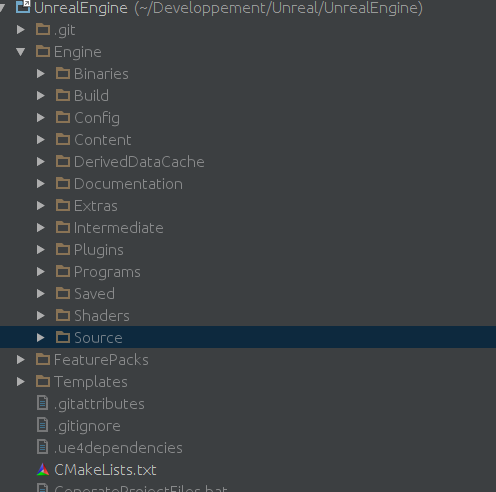Select the Config label

(x=97, y=118)
